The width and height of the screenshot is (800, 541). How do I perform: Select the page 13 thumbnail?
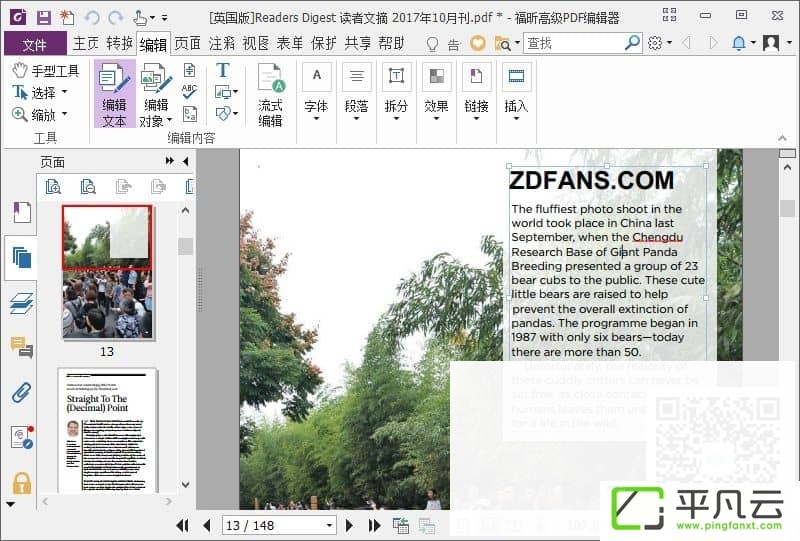point(107,272)
